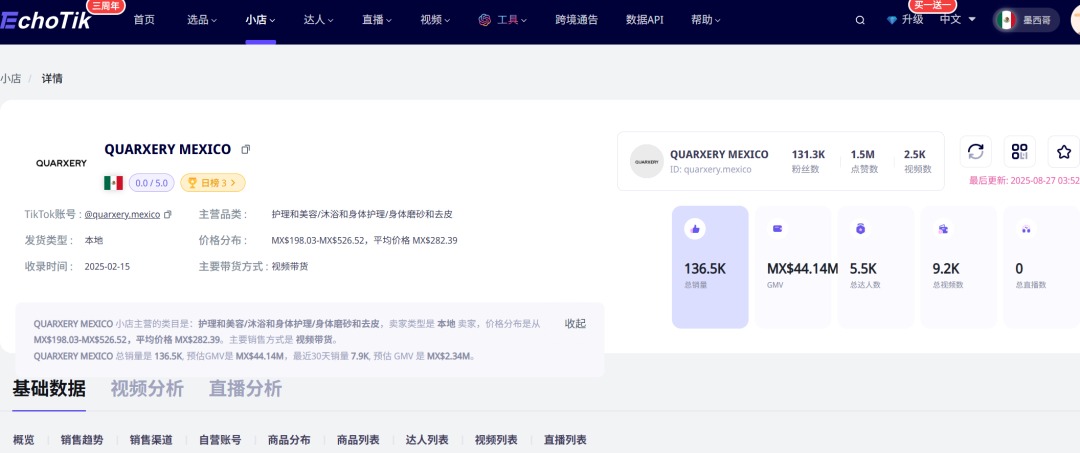Image resolution: width=1080 pixels, height=453 pixels.
Task: Copy the TikTok account handle icon
Action: pos(168,214)
